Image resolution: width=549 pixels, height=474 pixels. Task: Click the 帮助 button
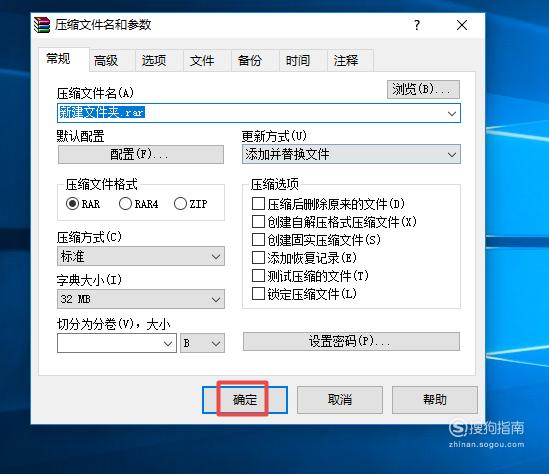tap(435, 400)
